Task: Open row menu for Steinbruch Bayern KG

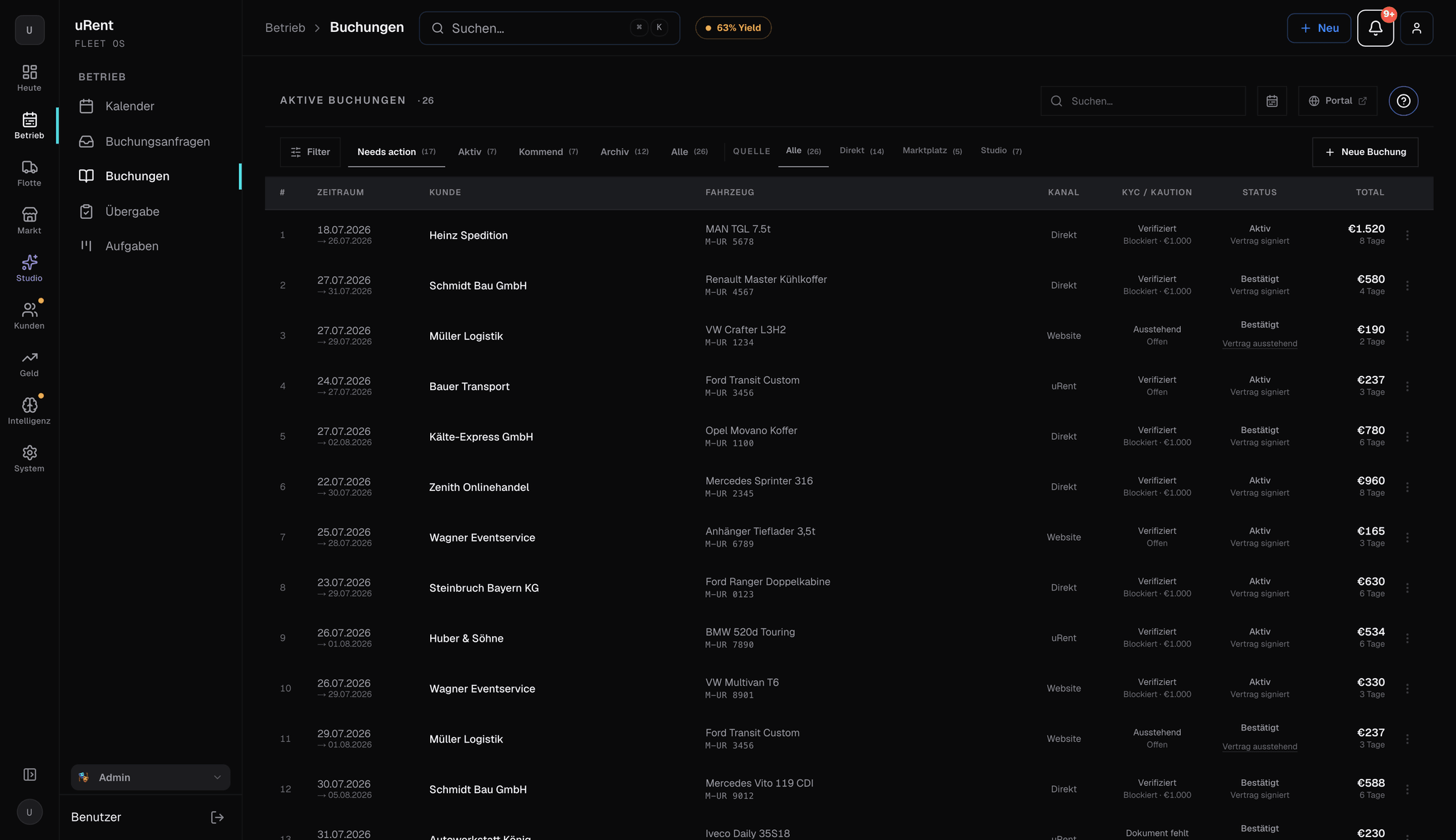Action: click(x=1407, y=588)
